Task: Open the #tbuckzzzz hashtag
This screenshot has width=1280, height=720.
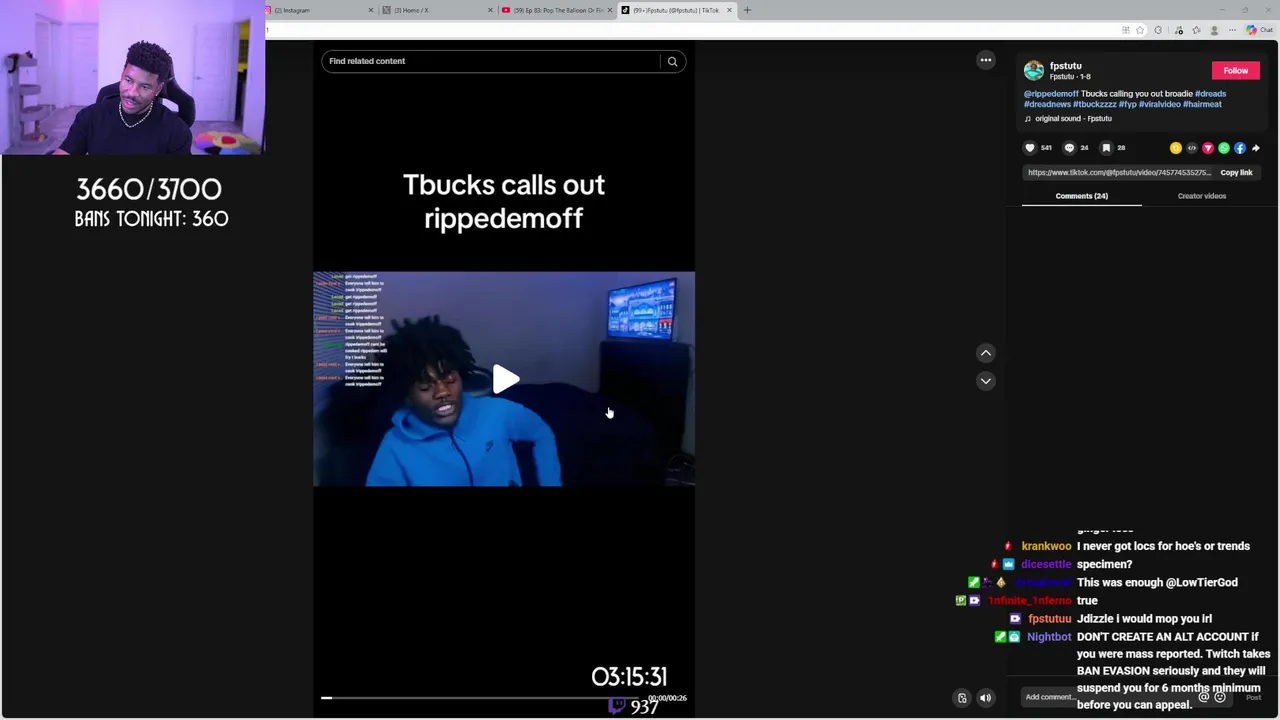Action: tap(1094, 104)
